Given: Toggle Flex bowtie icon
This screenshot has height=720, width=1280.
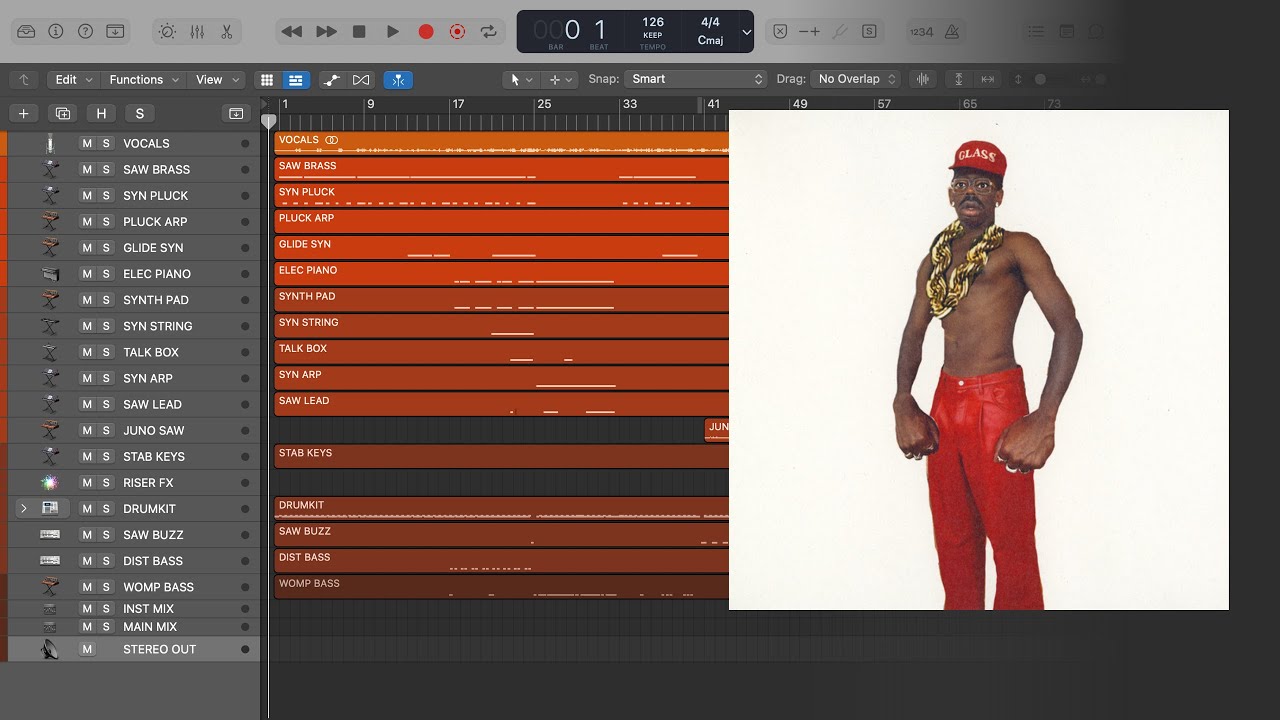Looking at the screenshot, I should [361, 80].
